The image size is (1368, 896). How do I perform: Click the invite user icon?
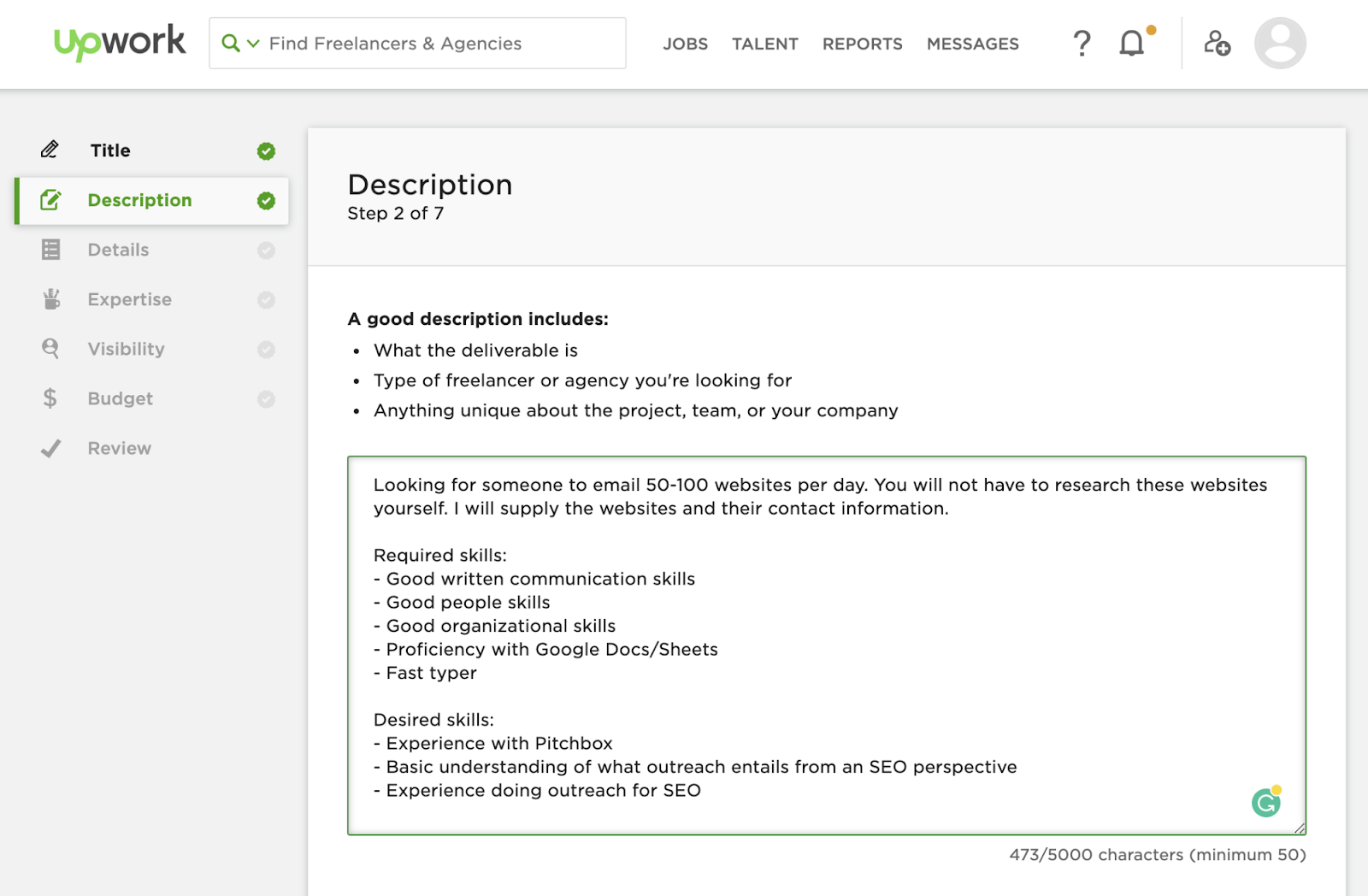click(1217, 43)
